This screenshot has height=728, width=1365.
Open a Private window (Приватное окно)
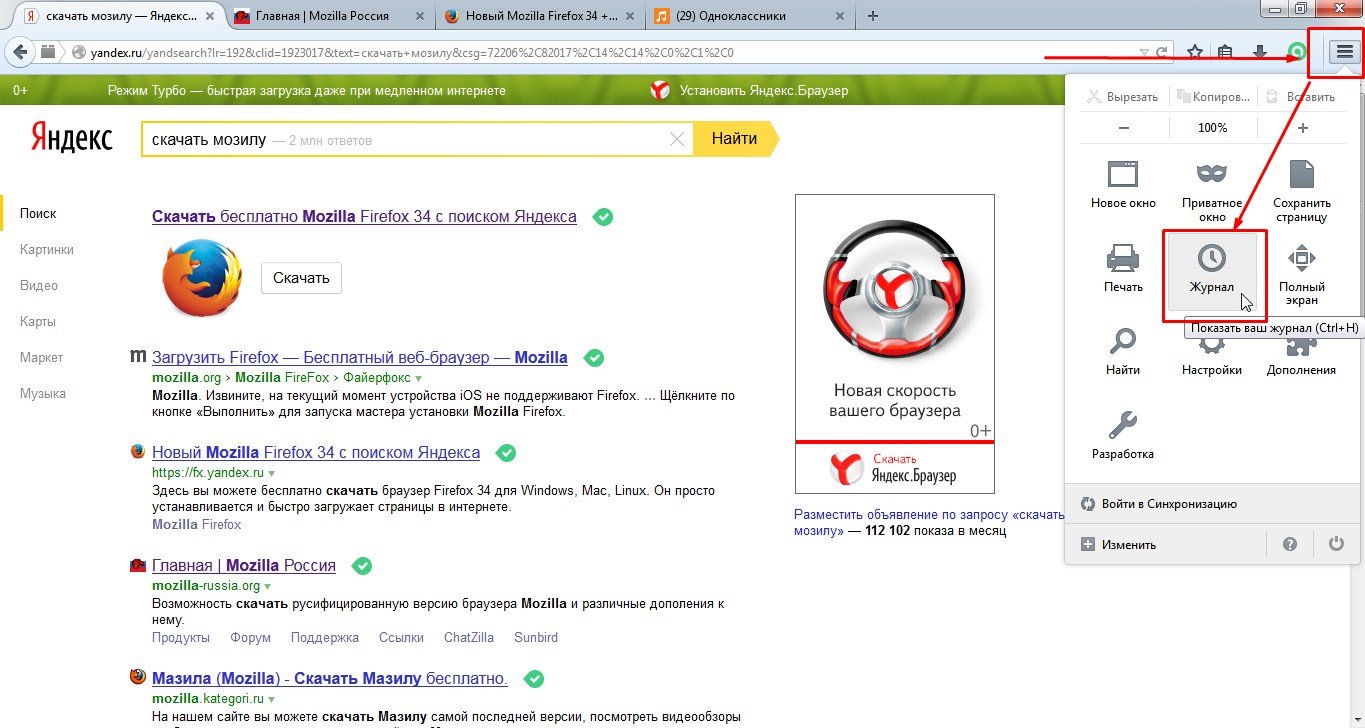click(1212, 189)
